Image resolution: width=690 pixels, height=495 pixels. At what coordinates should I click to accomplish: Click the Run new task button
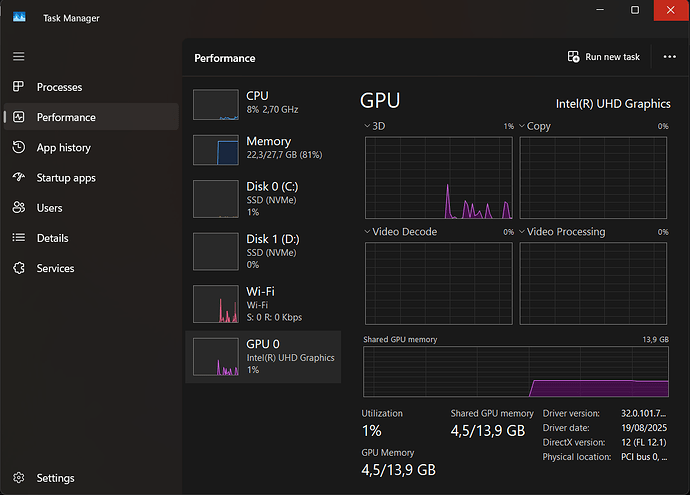click(x=604, y=57)
